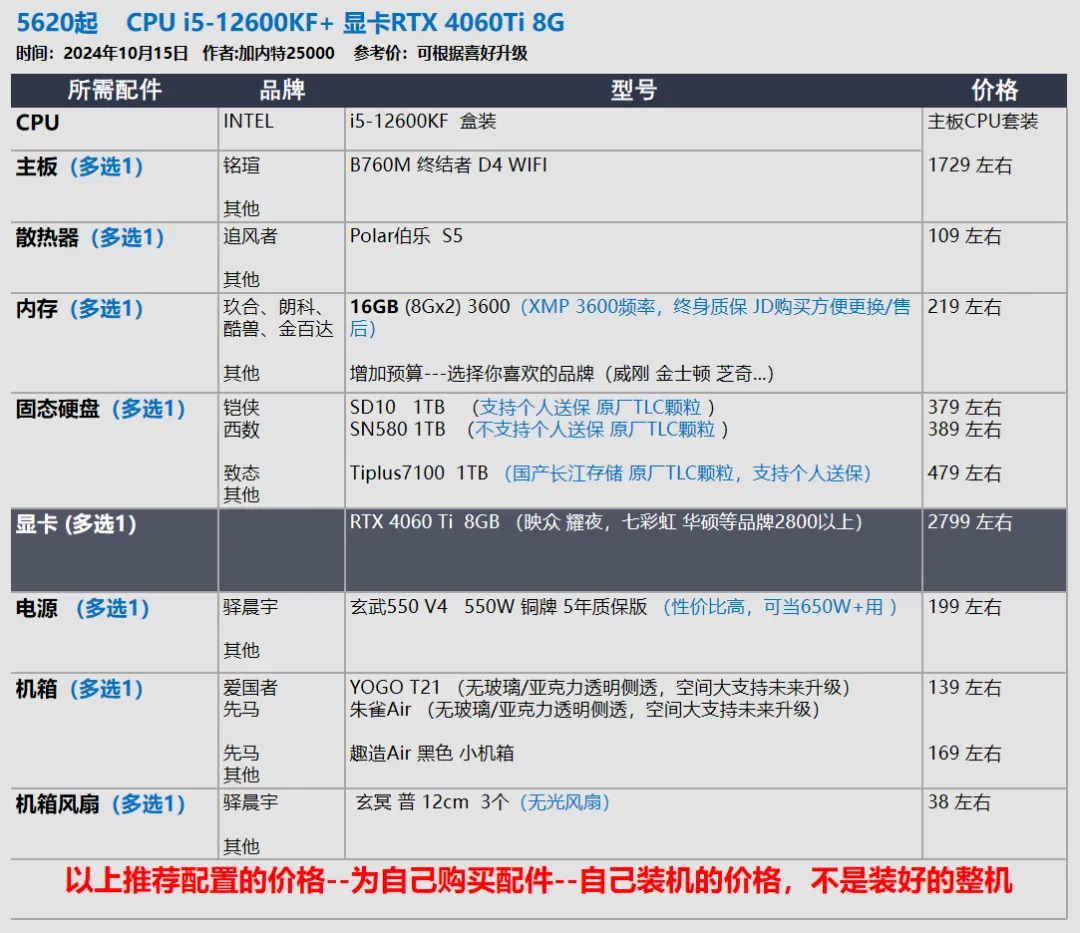Click the red '以上推荐配置的价格' disclaimer line
The width and height of the screenshot is (1080, 933).
pyautogui.click(x=539, y=881)
